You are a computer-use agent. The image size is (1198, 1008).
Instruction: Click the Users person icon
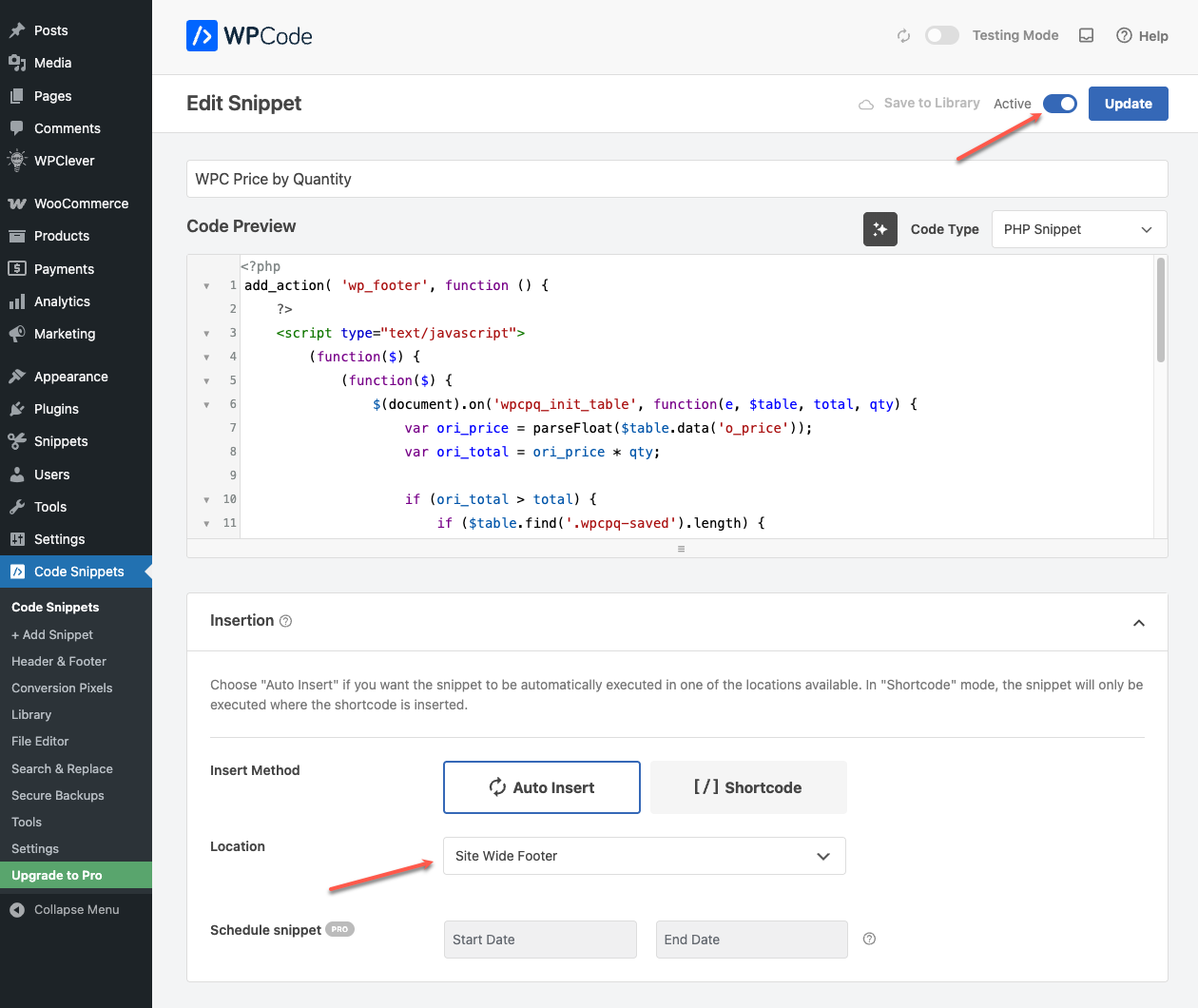click(17, 475)
